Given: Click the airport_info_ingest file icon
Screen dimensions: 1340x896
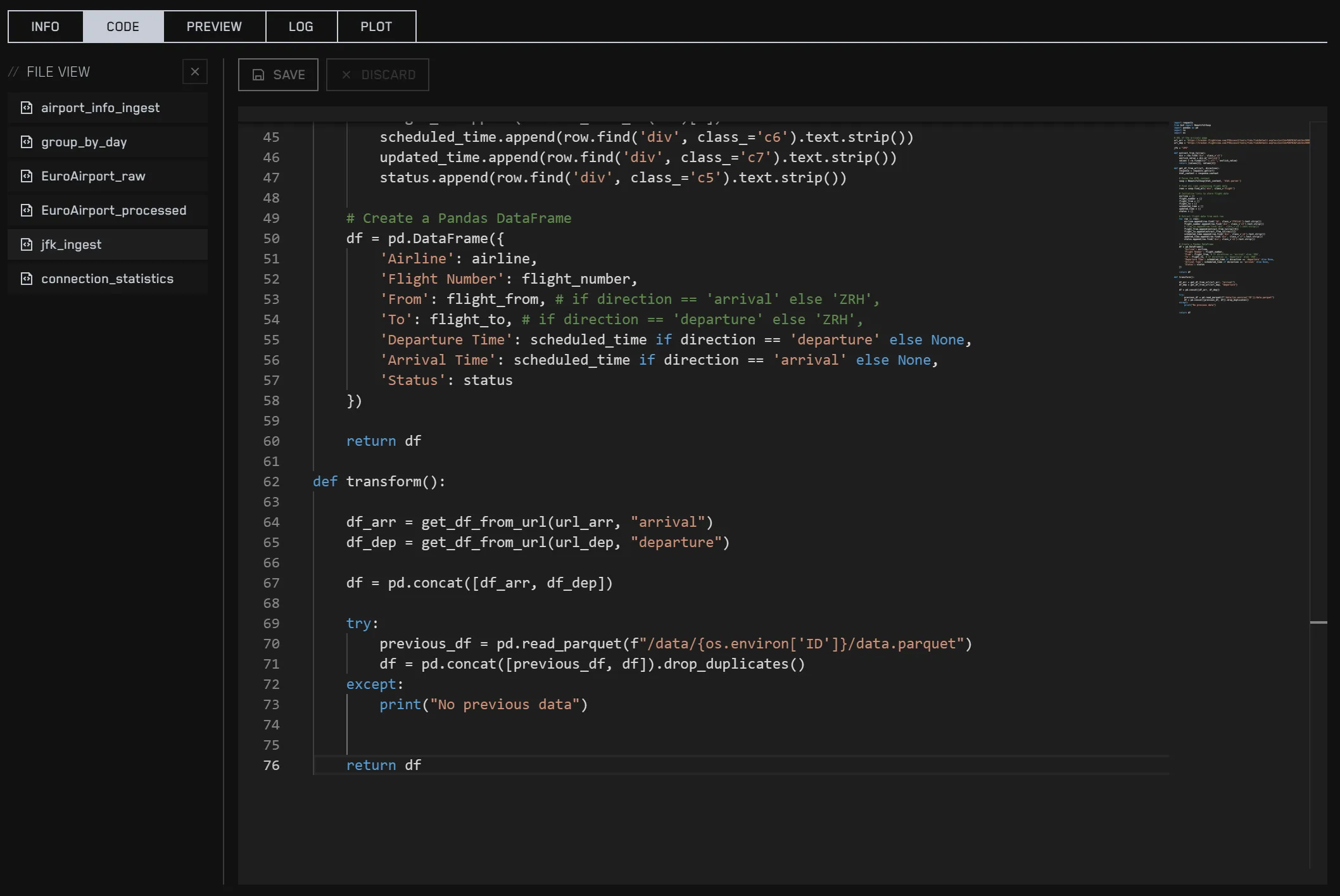Looking at the screenshot, I should point(27,108).
